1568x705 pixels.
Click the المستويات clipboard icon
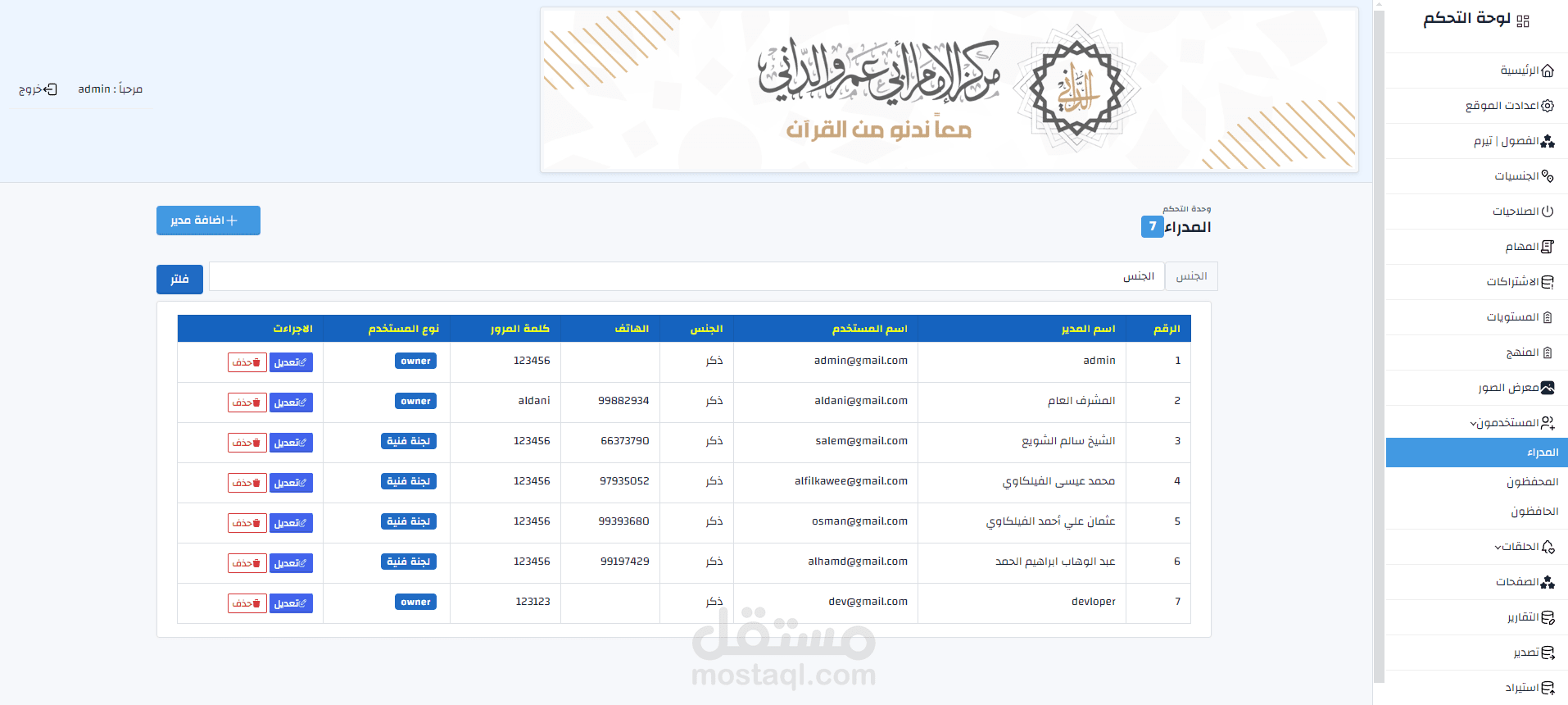tap(1548, 317)
